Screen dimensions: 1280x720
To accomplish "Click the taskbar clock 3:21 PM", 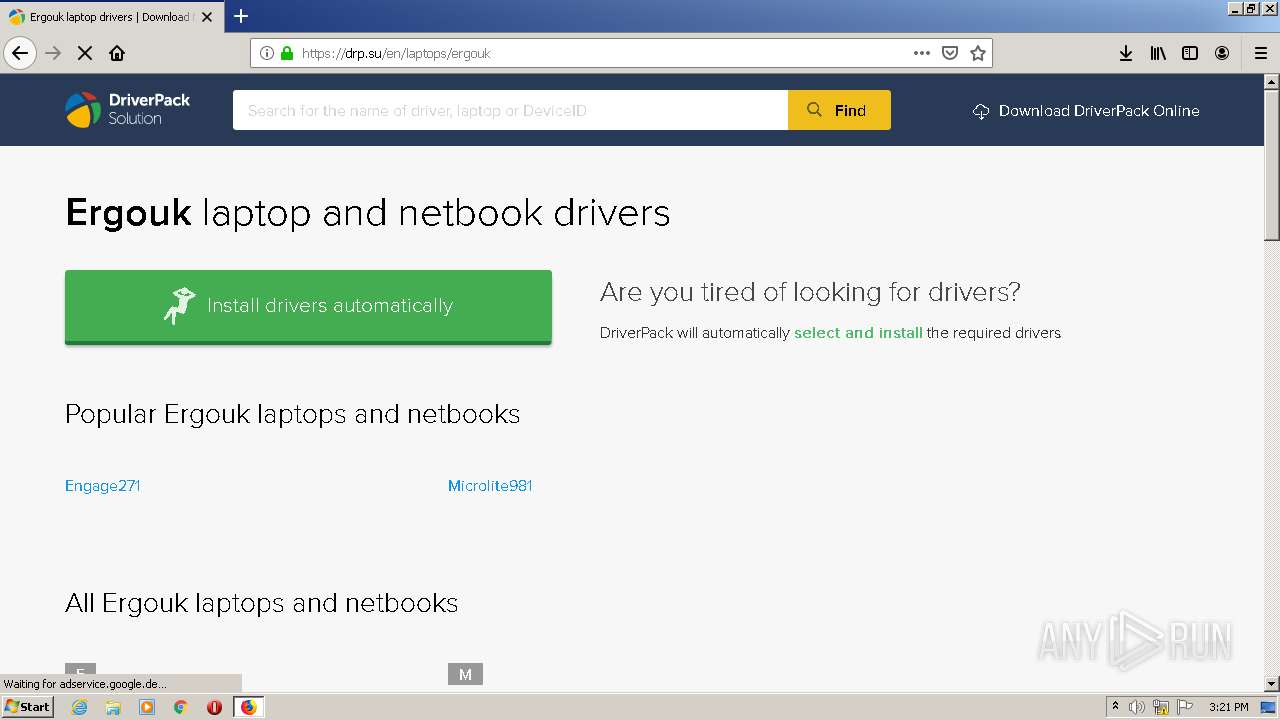I will [1228, 707].
